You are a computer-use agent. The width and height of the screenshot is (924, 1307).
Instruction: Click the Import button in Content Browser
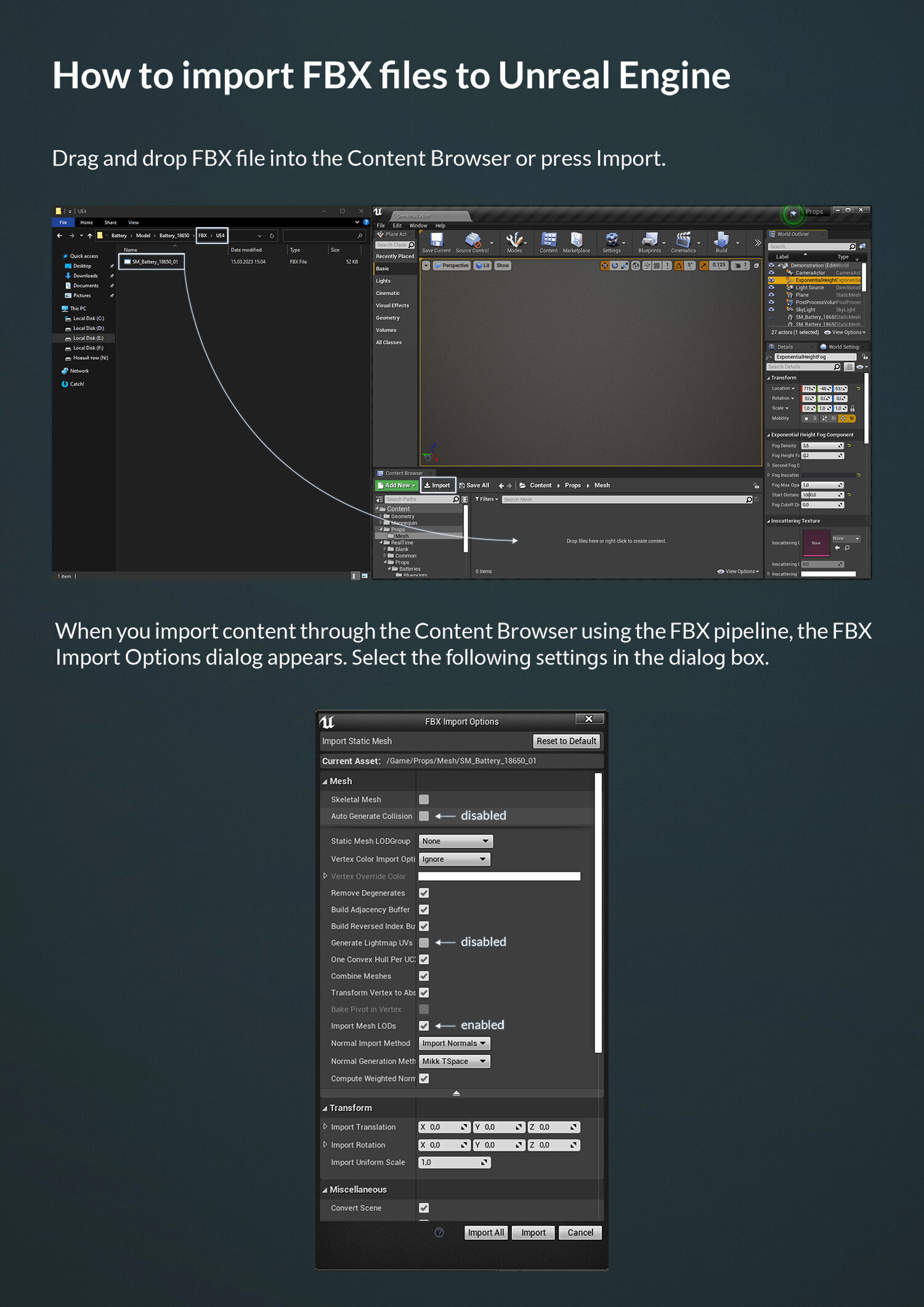click(437, 485)
